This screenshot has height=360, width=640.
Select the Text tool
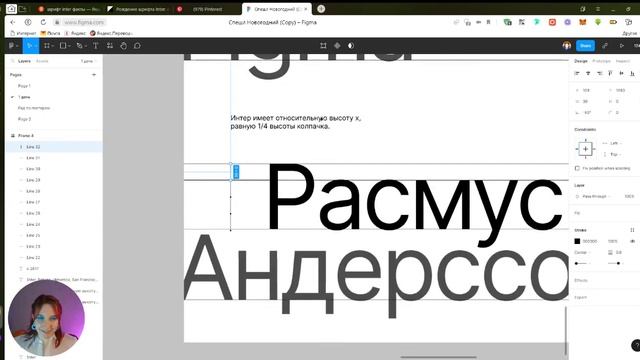tap(96, 46)
